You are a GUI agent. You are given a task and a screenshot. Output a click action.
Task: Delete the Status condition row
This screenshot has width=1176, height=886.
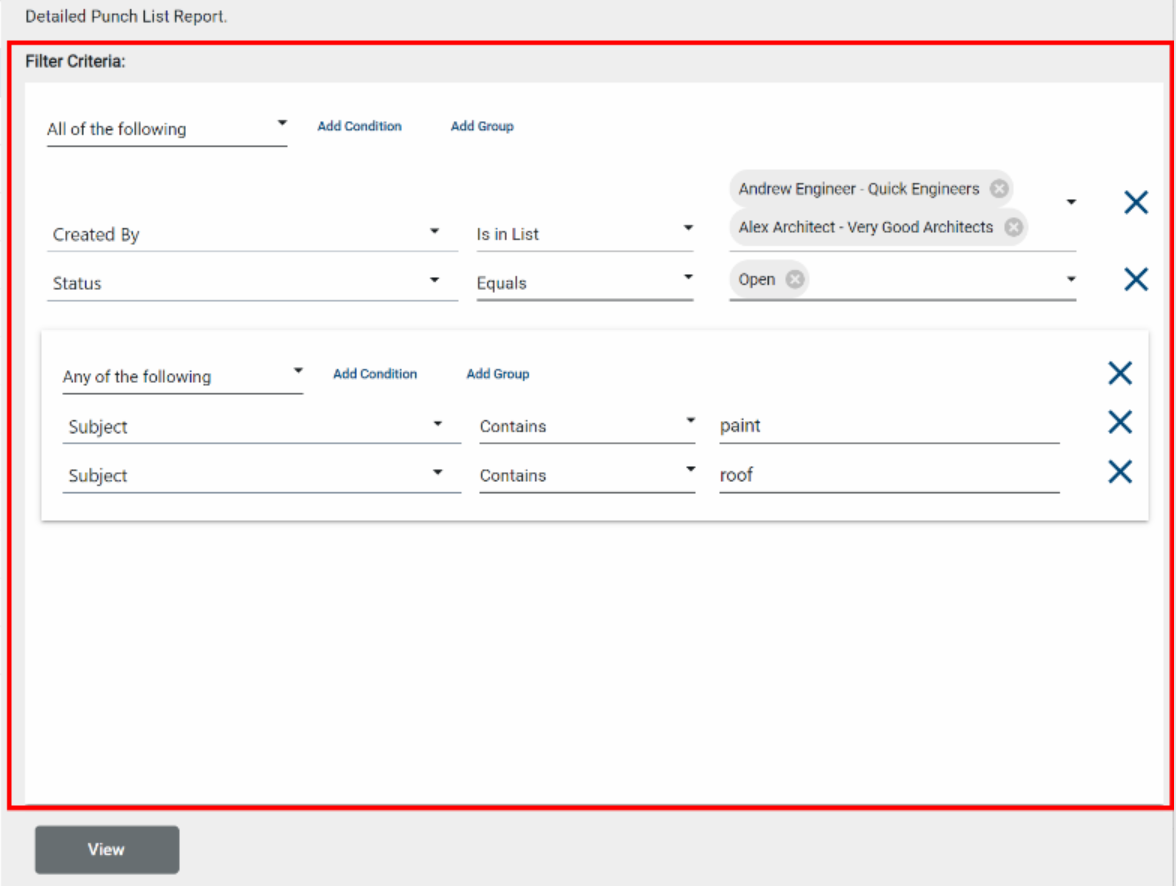pyautogui.click(x=1136, y=280)
